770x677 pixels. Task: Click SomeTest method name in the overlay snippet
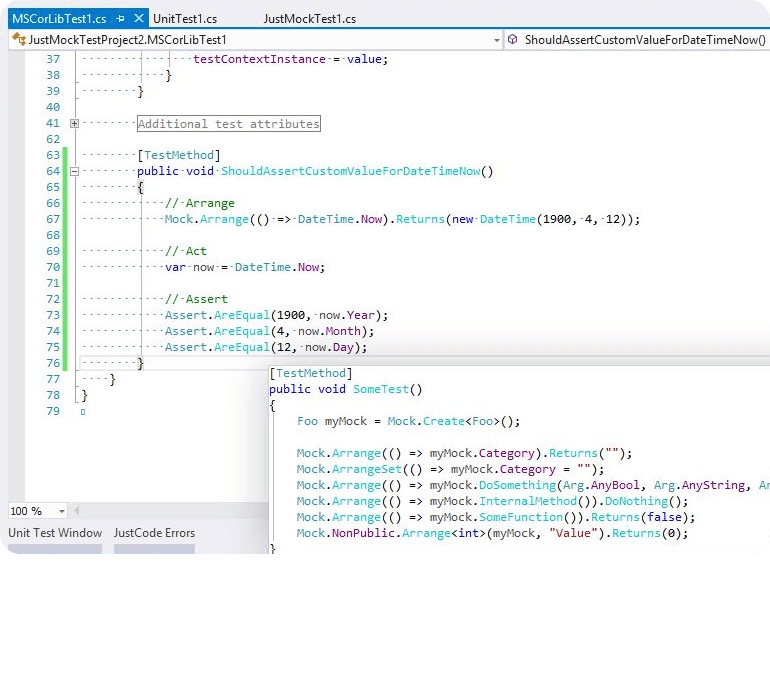click(x=381, y=389)
